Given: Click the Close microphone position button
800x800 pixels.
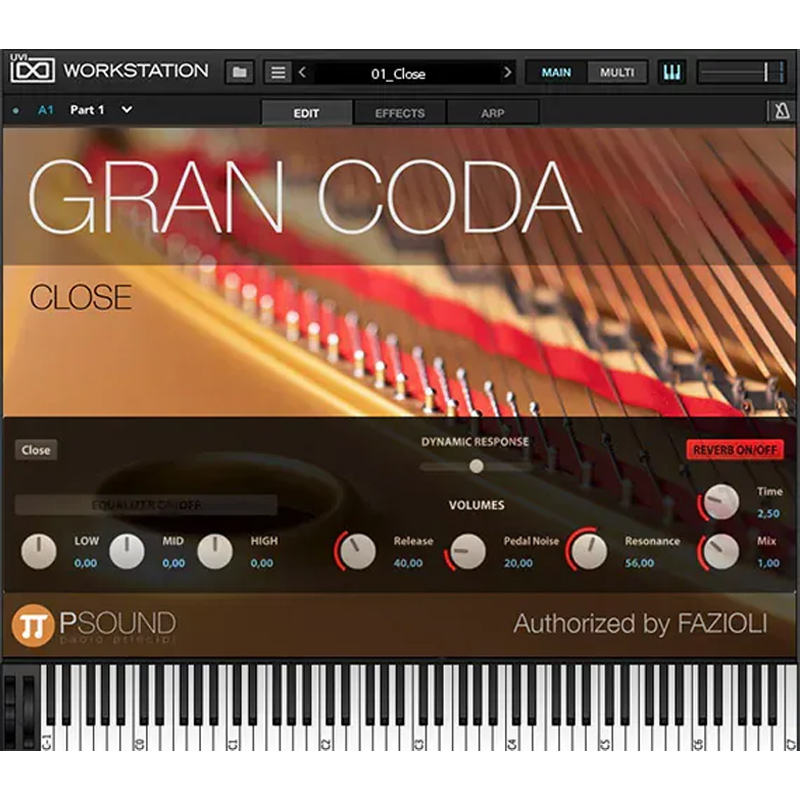Looking at the screenshot, I should (37, 449).
